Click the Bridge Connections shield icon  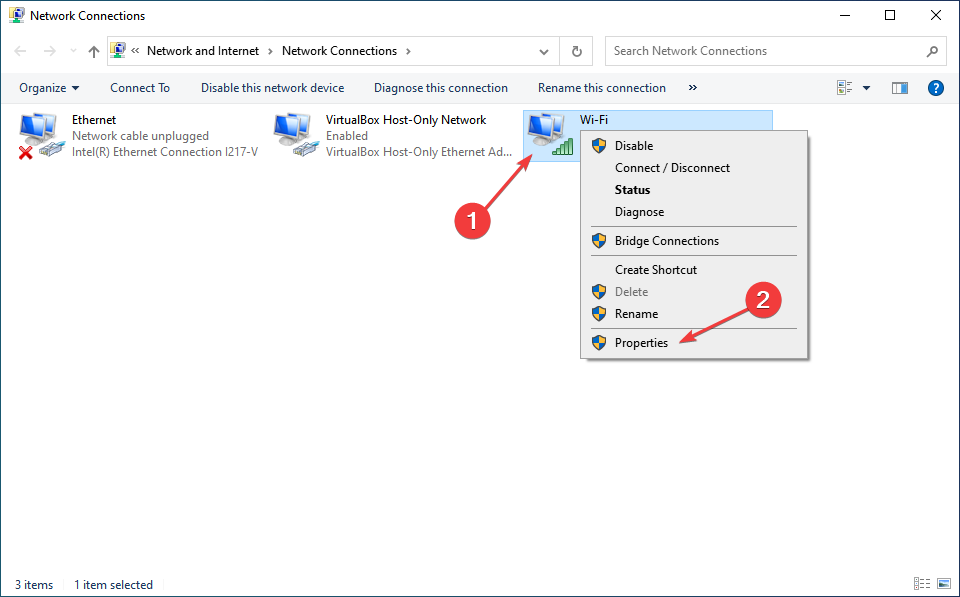click(599, 241)
